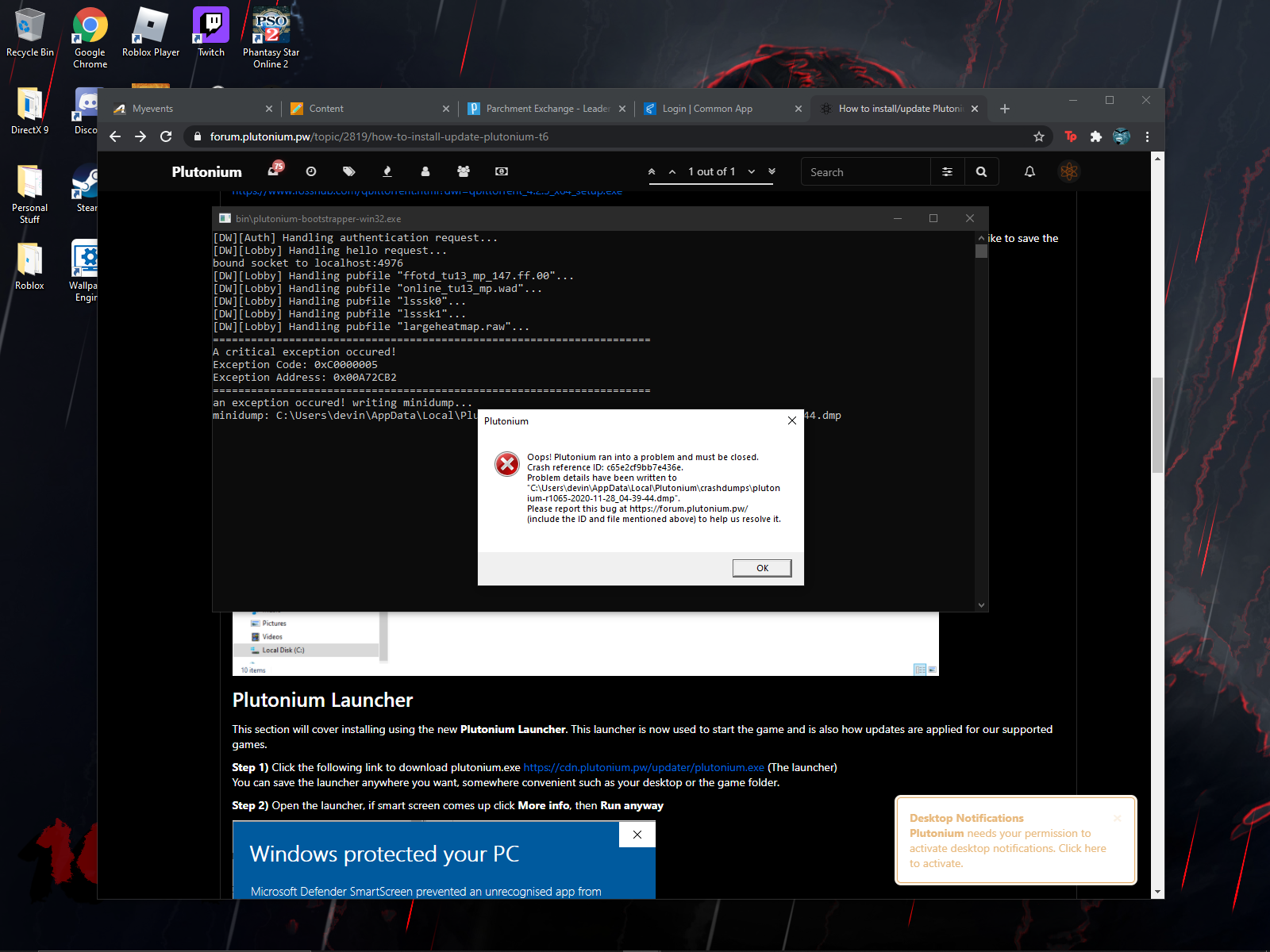
Task: Open the Chrome extensions puzzle icon
Action: coord(1096,136)
